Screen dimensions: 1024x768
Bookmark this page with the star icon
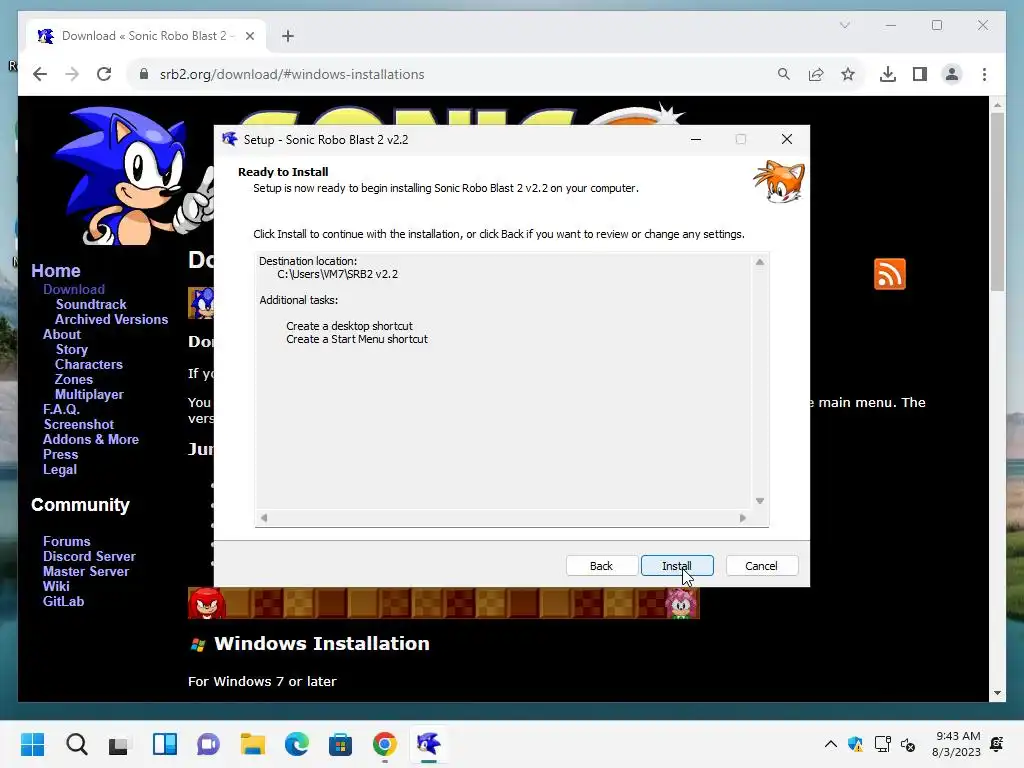(848, 74)
